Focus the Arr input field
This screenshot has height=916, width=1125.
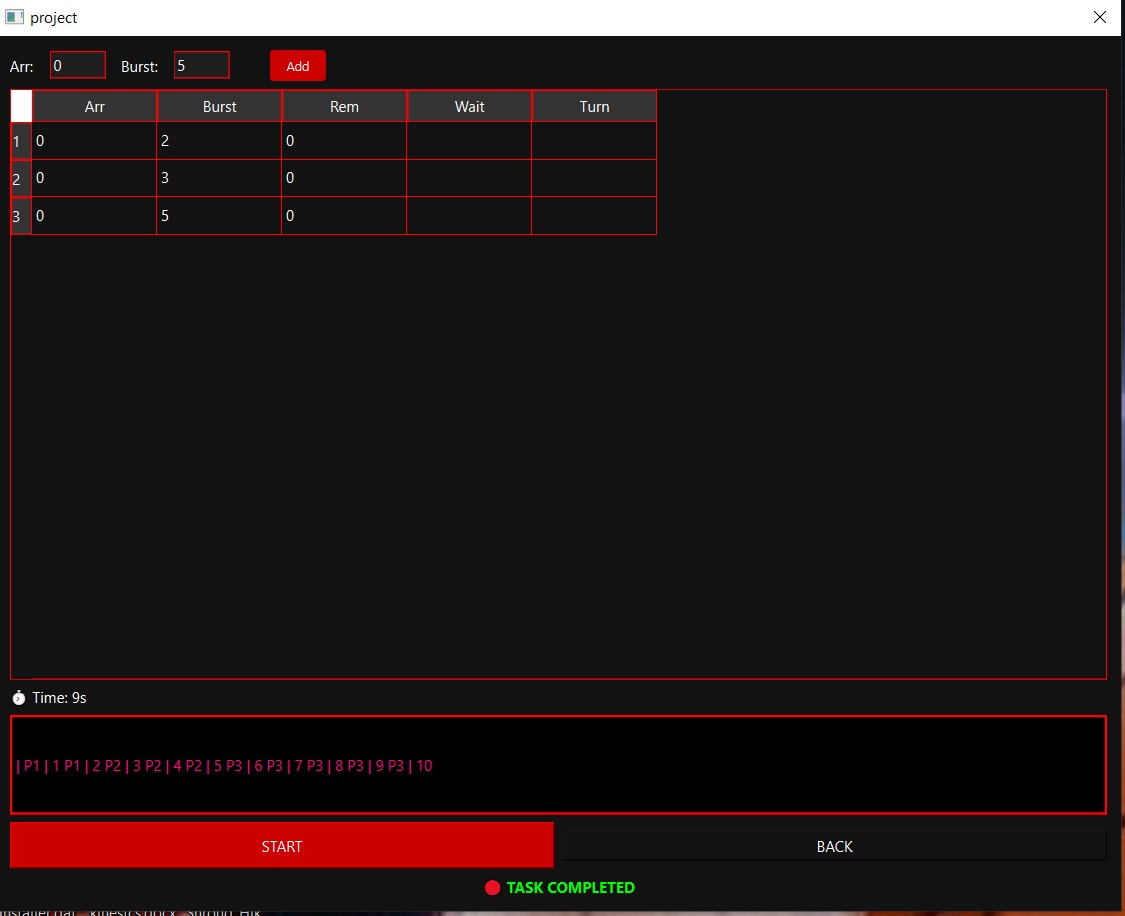click(77, 65)
